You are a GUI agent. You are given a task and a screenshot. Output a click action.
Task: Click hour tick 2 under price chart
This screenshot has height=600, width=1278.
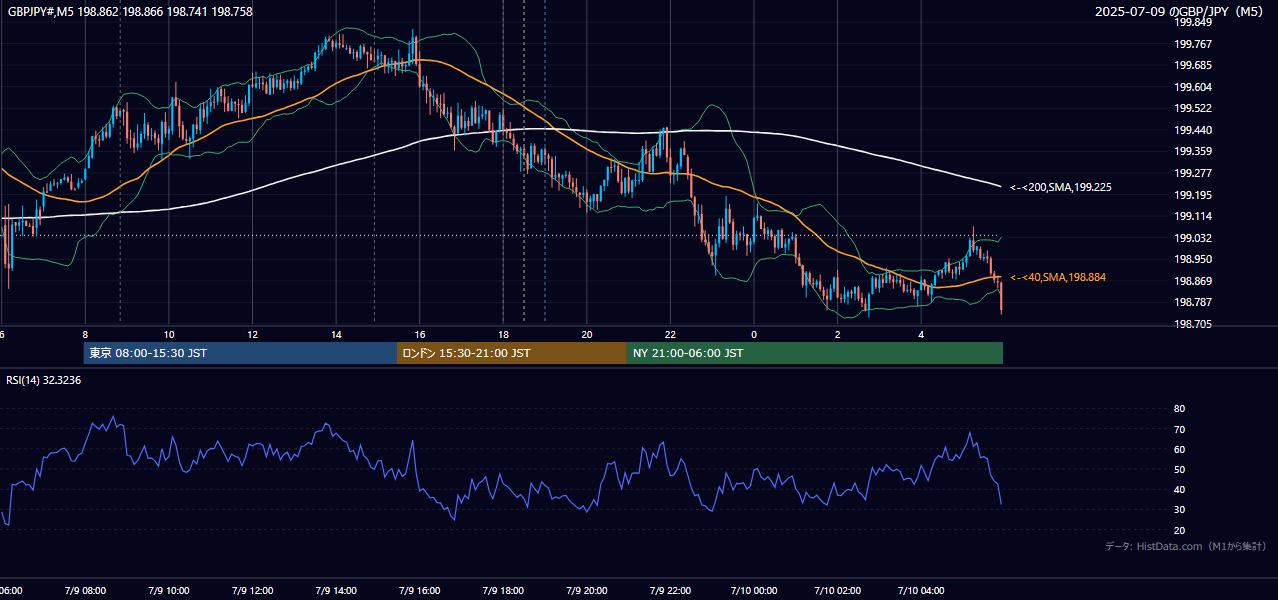838,334
